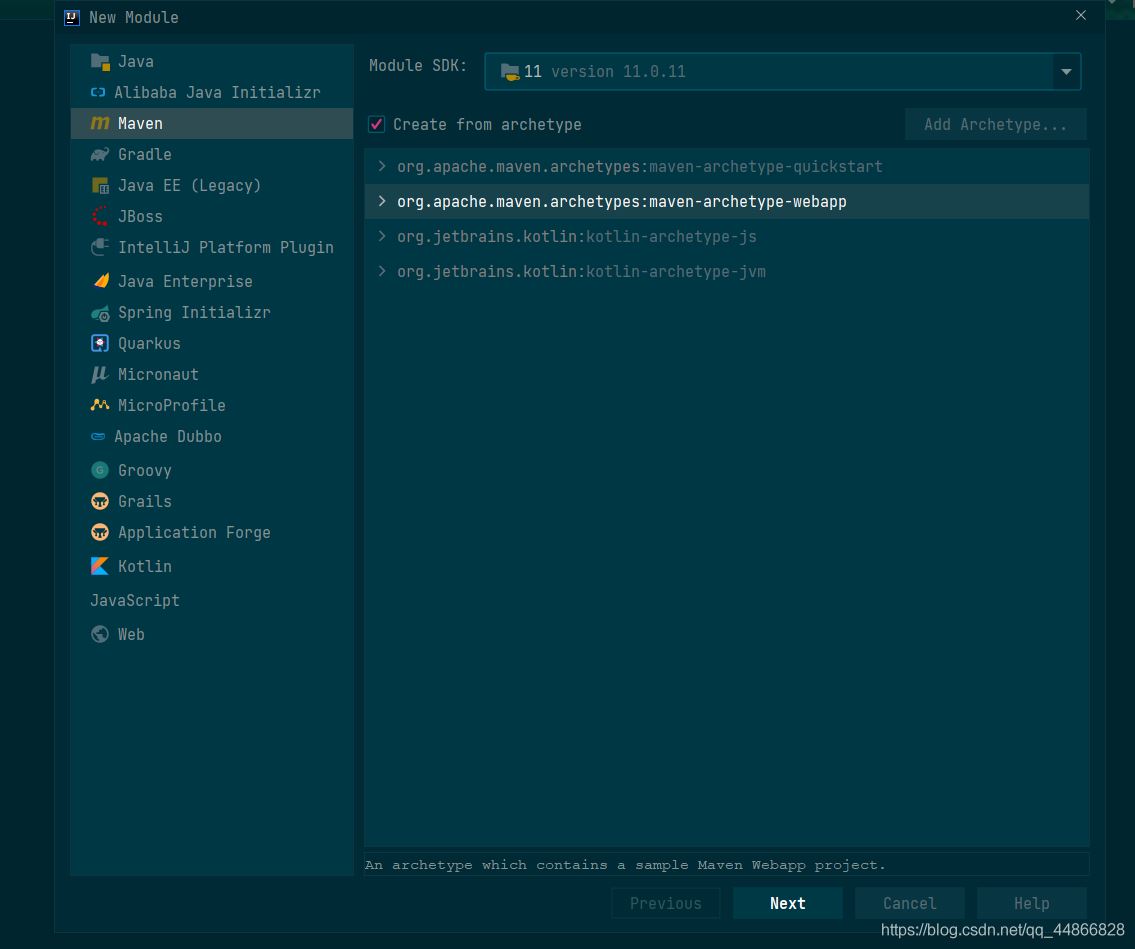
Task: Select the JBoss icon
Action: [x=100, y=216]
